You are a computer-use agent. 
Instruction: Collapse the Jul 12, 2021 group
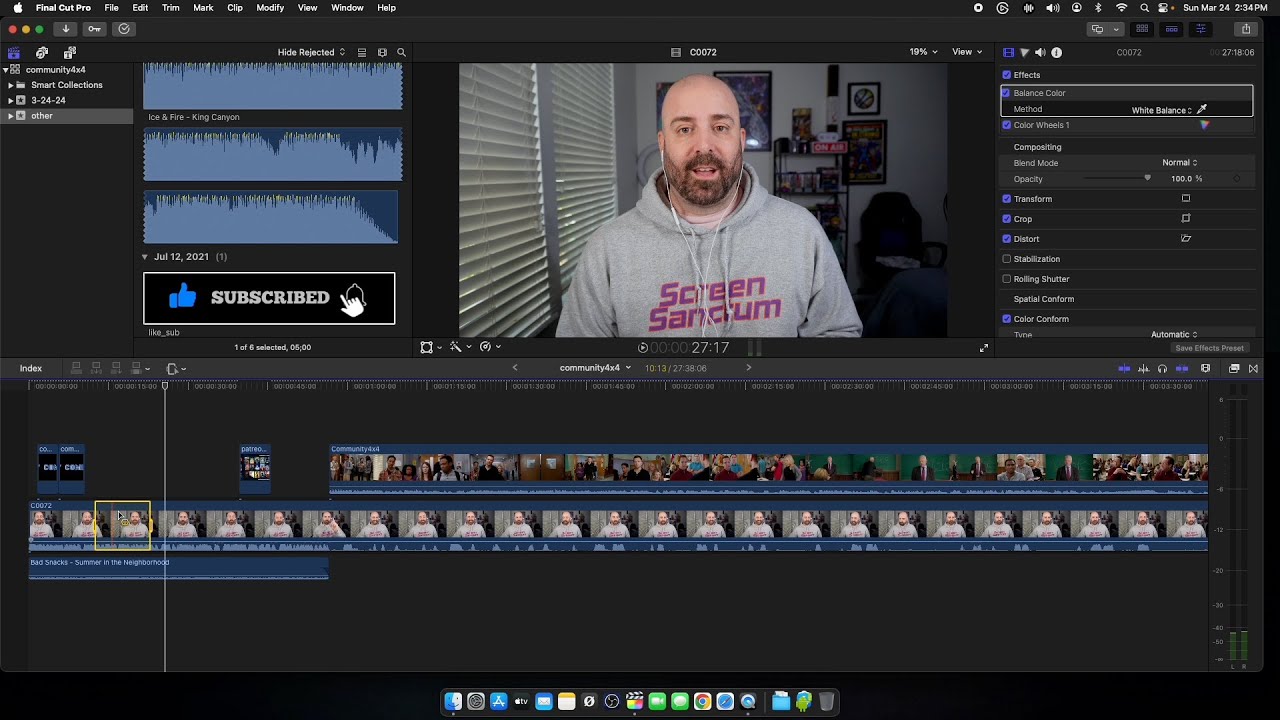[x=145, y=257]
